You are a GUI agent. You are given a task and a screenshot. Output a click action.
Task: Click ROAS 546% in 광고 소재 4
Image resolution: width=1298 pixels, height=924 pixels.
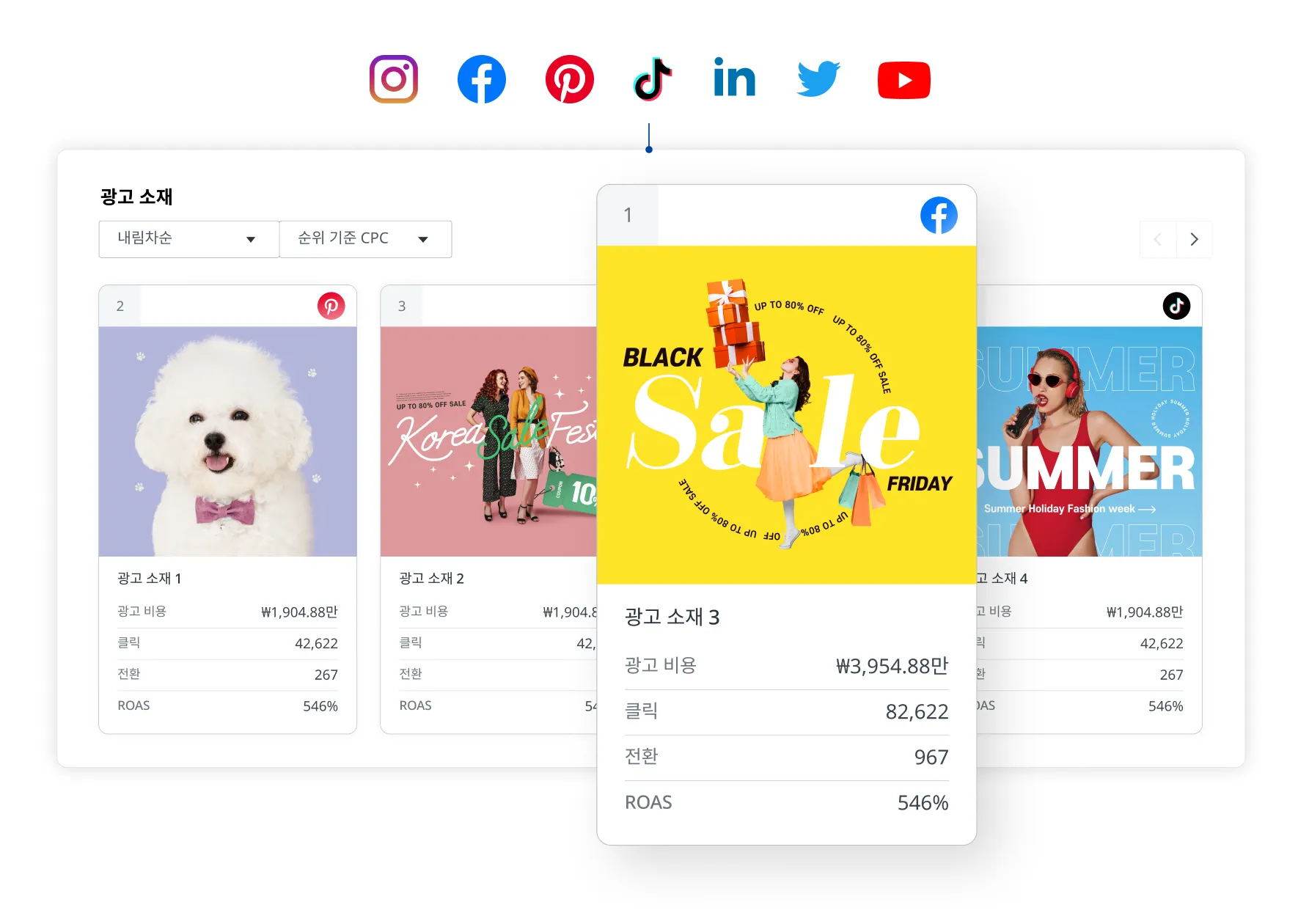coord(1165,706)
